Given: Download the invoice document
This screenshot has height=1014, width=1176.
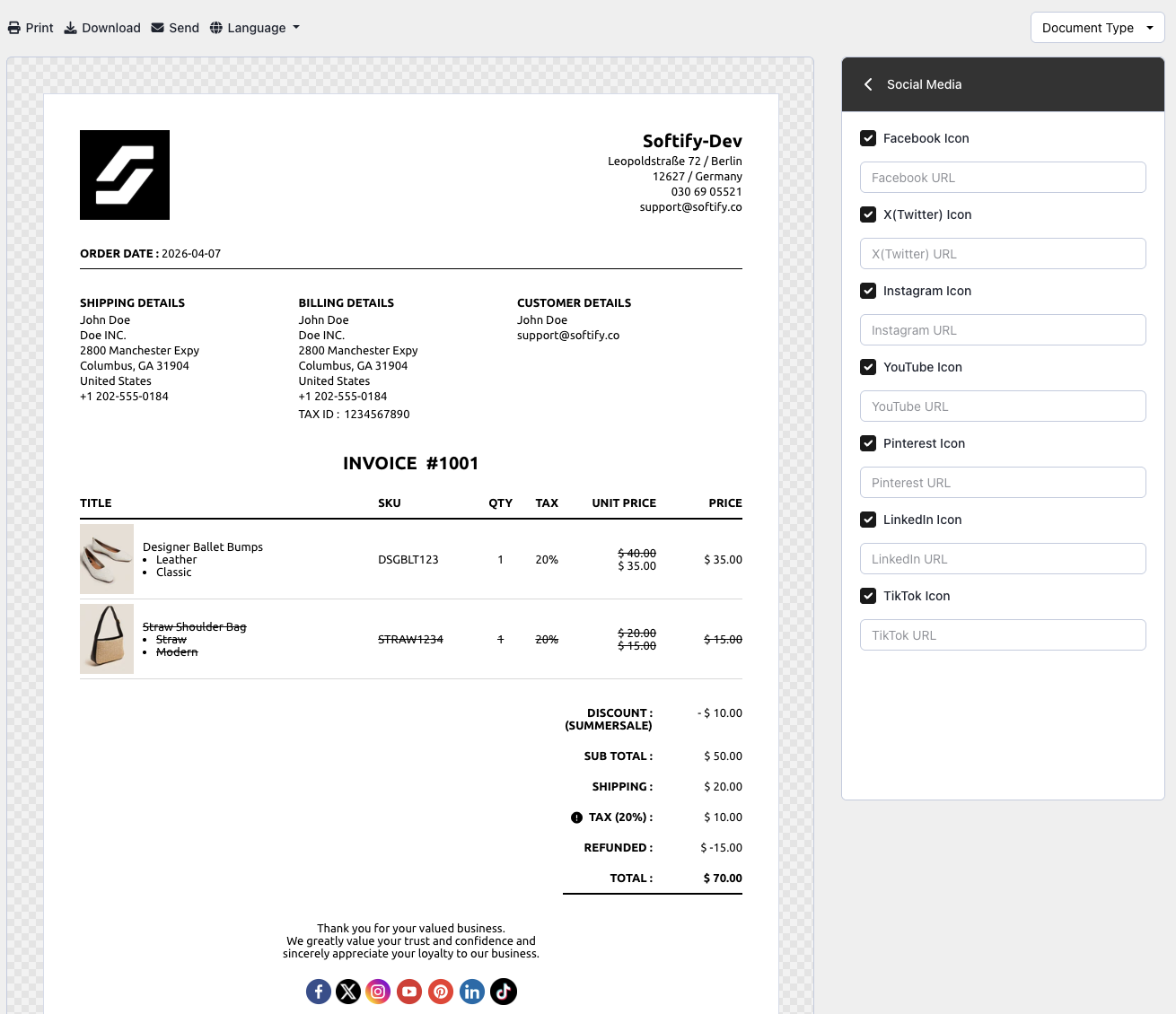Looking at the screenshot, I should click(102, 28).
